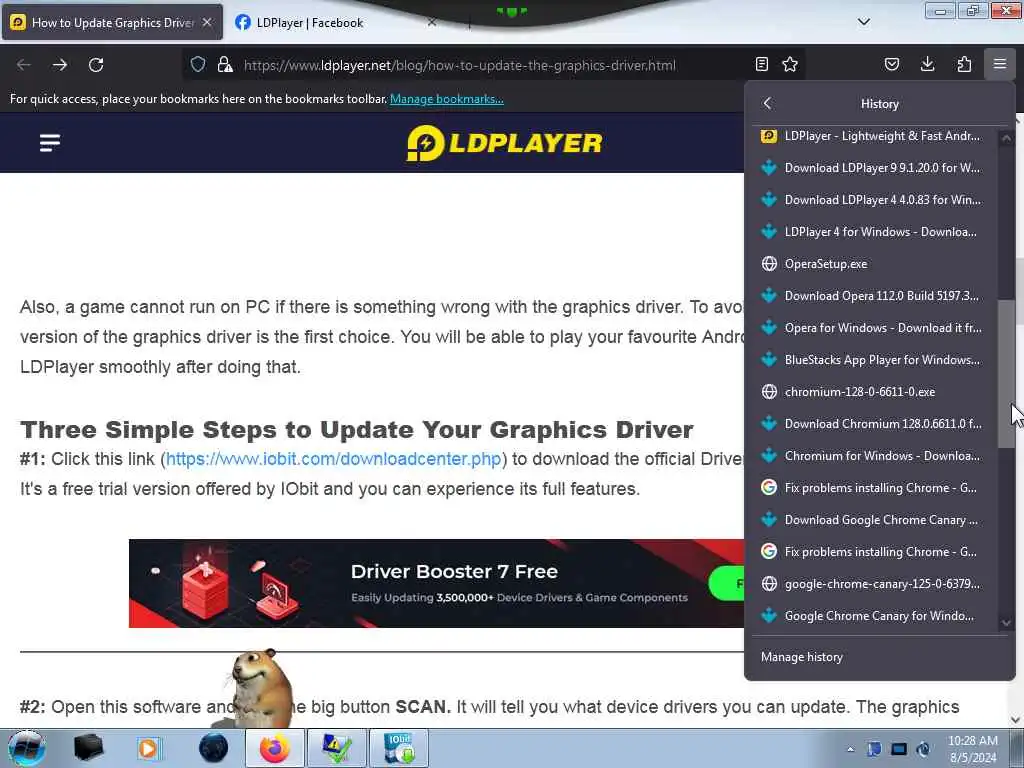
Task: Click the Firefox taskbar button
Action: pos(274,748)
